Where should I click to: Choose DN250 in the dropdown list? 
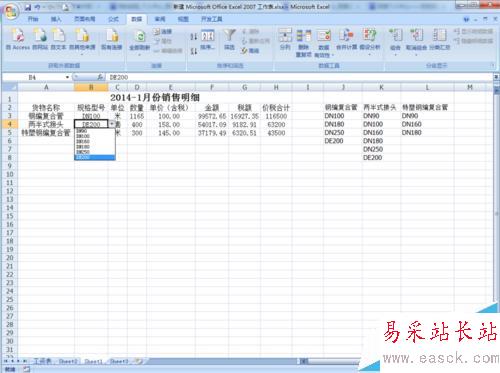click(x=95, y=152)
